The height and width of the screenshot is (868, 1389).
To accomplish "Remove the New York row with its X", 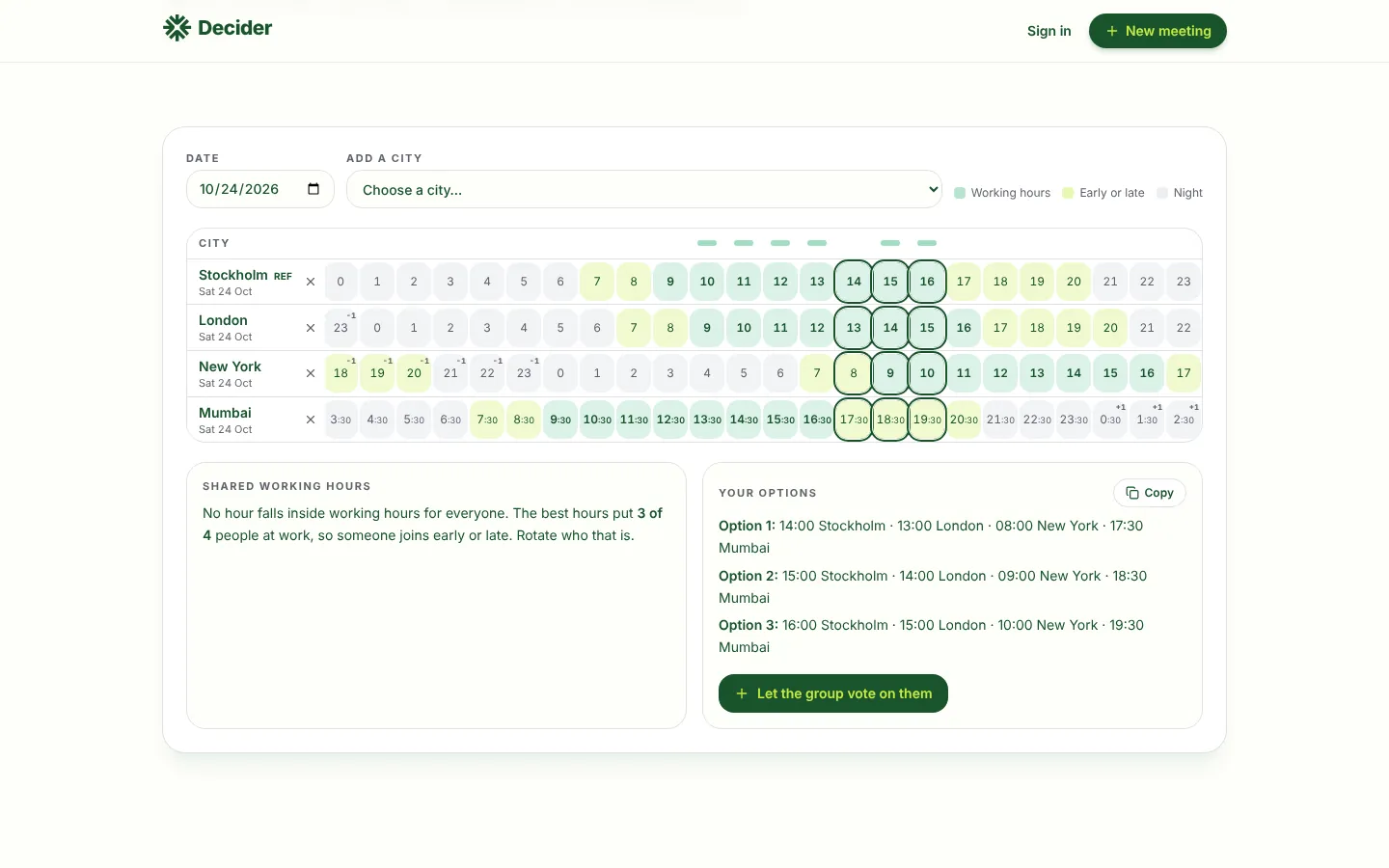I will pyautogui.click(x=311, y=373).
